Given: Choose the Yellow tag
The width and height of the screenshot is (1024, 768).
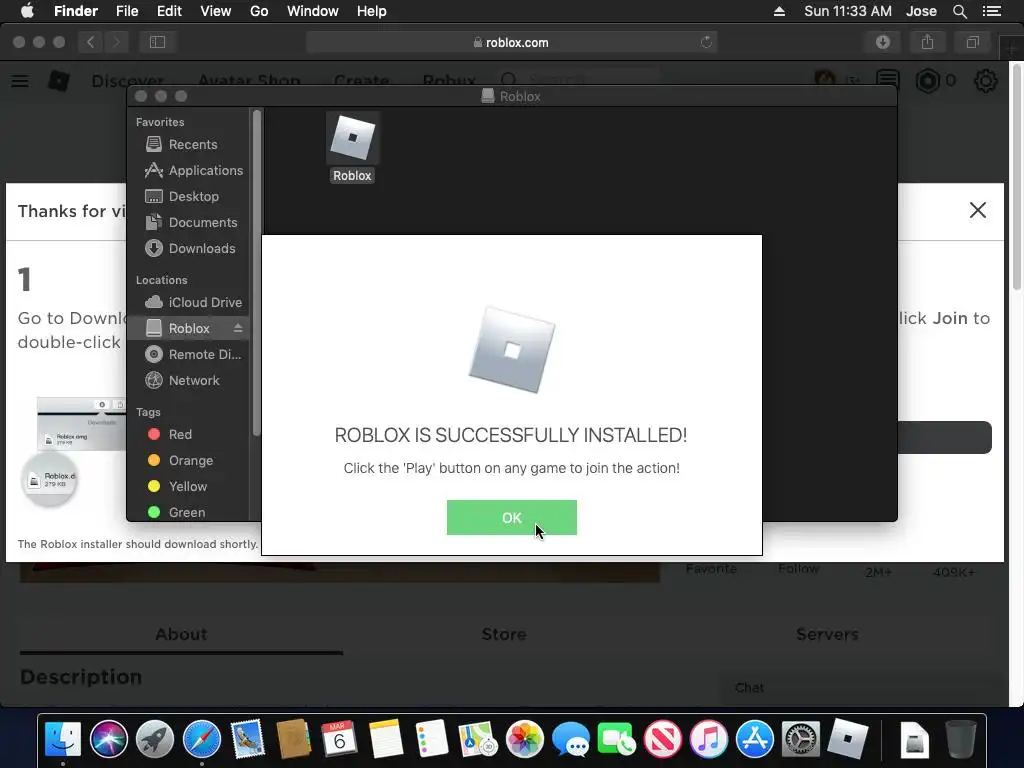Looking at the screenshot, I should click(x=177, y=487).
